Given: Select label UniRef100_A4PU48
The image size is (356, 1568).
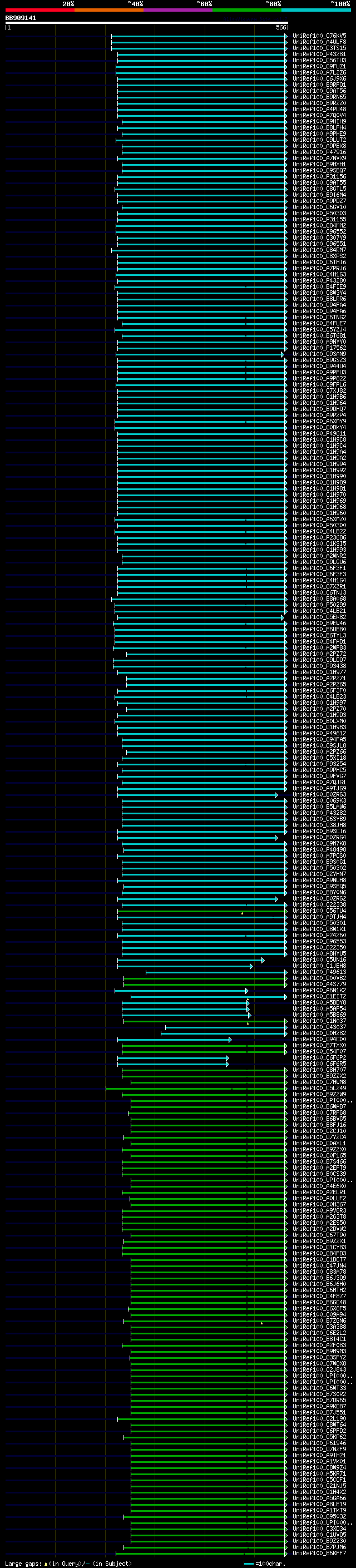Looking at the screenshot, I should [319, 110].
